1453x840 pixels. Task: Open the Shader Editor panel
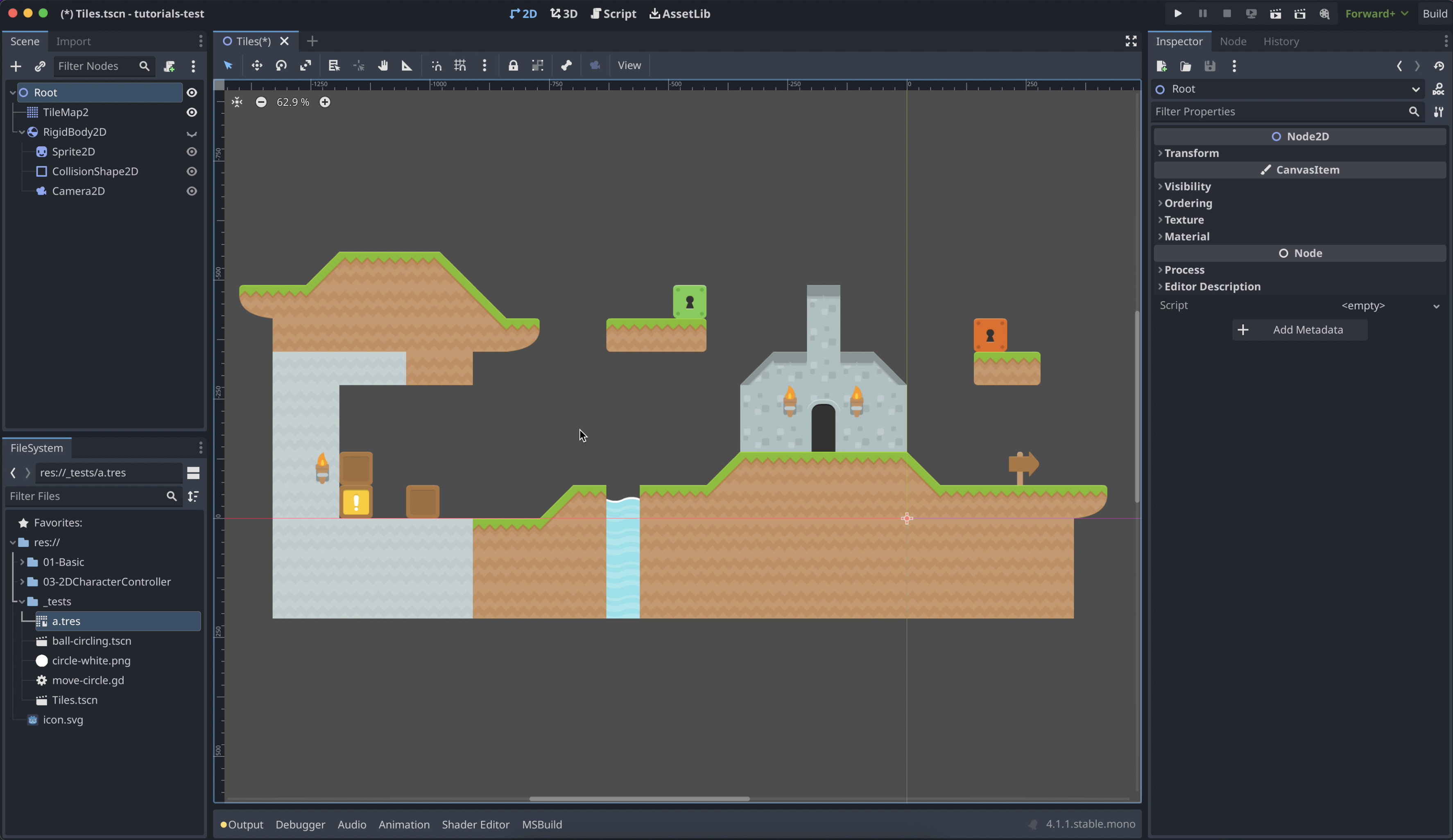pyautogui.click(x=476, y=824)
